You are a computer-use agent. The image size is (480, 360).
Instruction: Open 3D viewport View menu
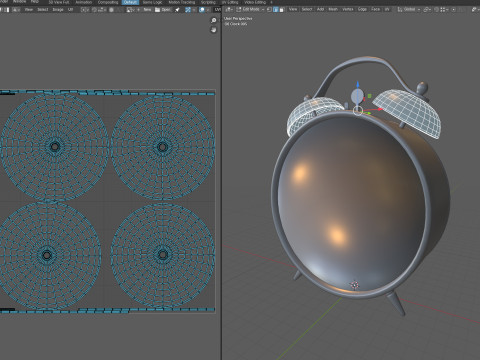(x=293, y=9)
